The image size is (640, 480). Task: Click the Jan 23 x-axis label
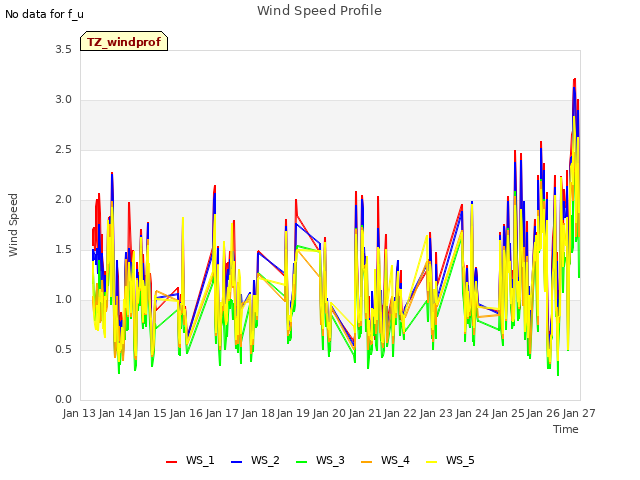436,413
